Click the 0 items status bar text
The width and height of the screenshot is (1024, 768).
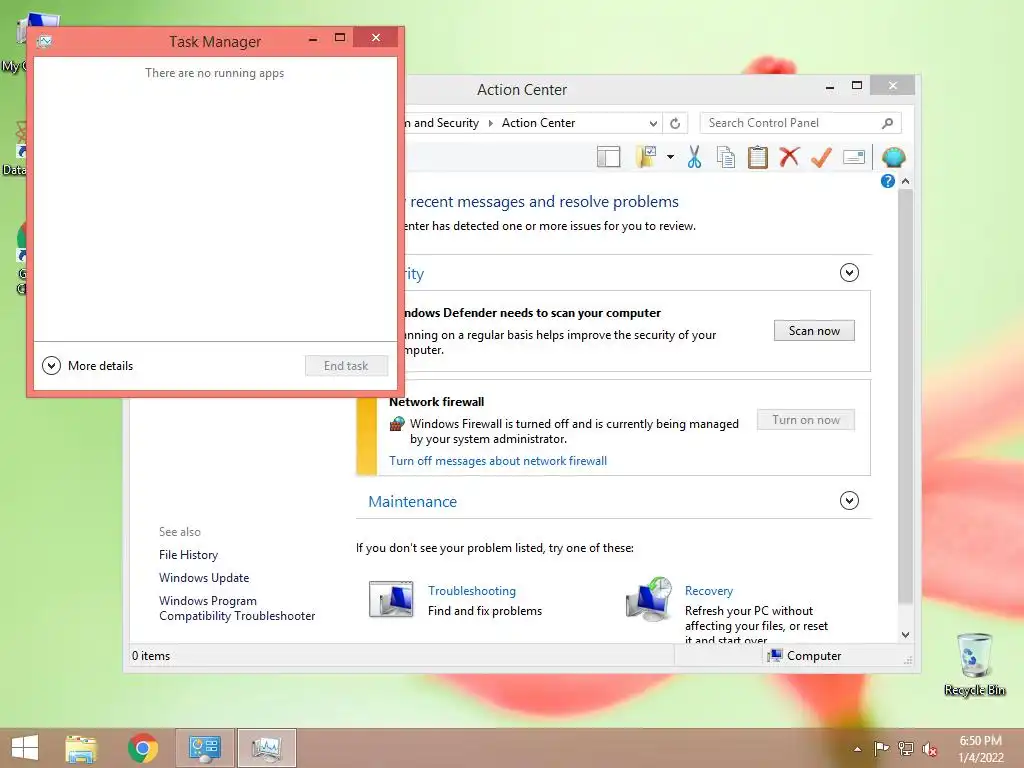(151, 656)
